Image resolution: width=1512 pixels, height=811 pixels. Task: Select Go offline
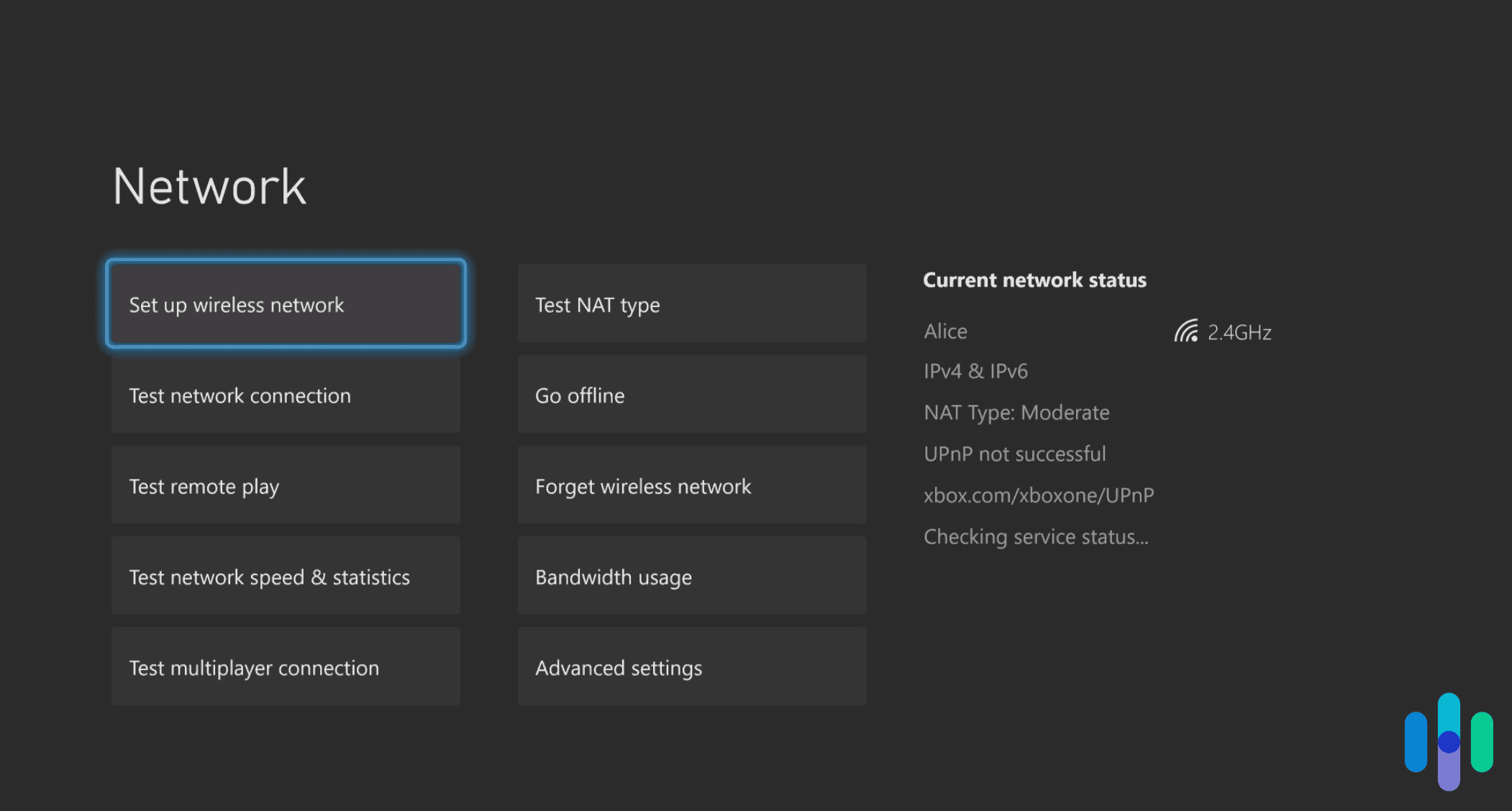[x=691, y=395]
